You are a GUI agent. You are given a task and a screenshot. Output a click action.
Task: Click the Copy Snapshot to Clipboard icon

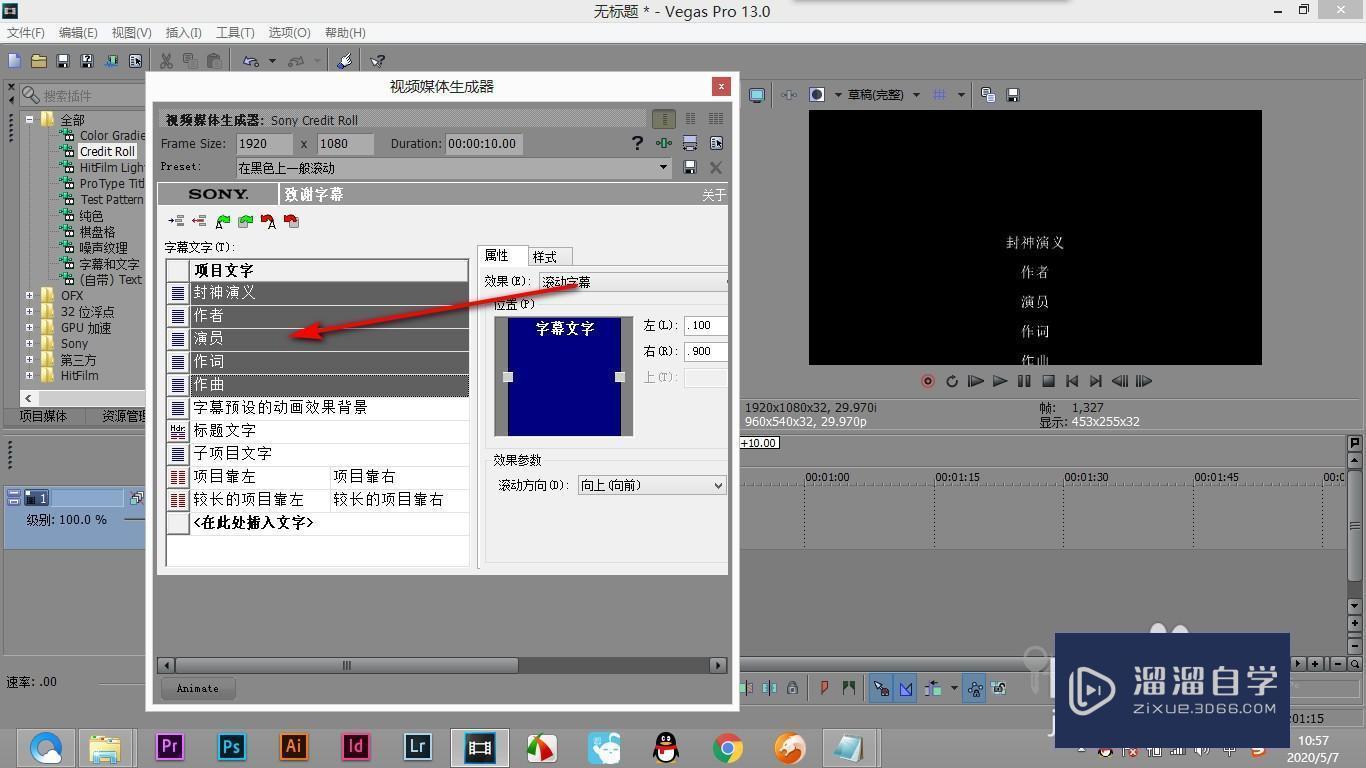pyautogui.click(x=986, y=94)
